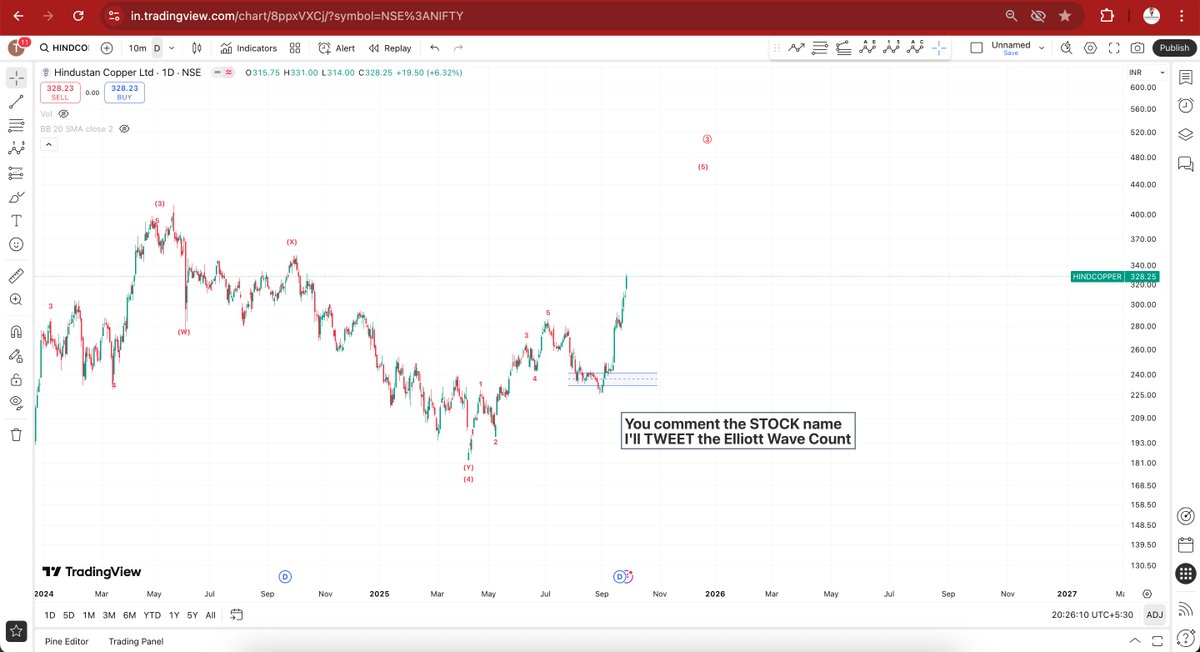Toggle stay in drawing mode
This screenshot has height=652, width=1200.
(16, 355)
